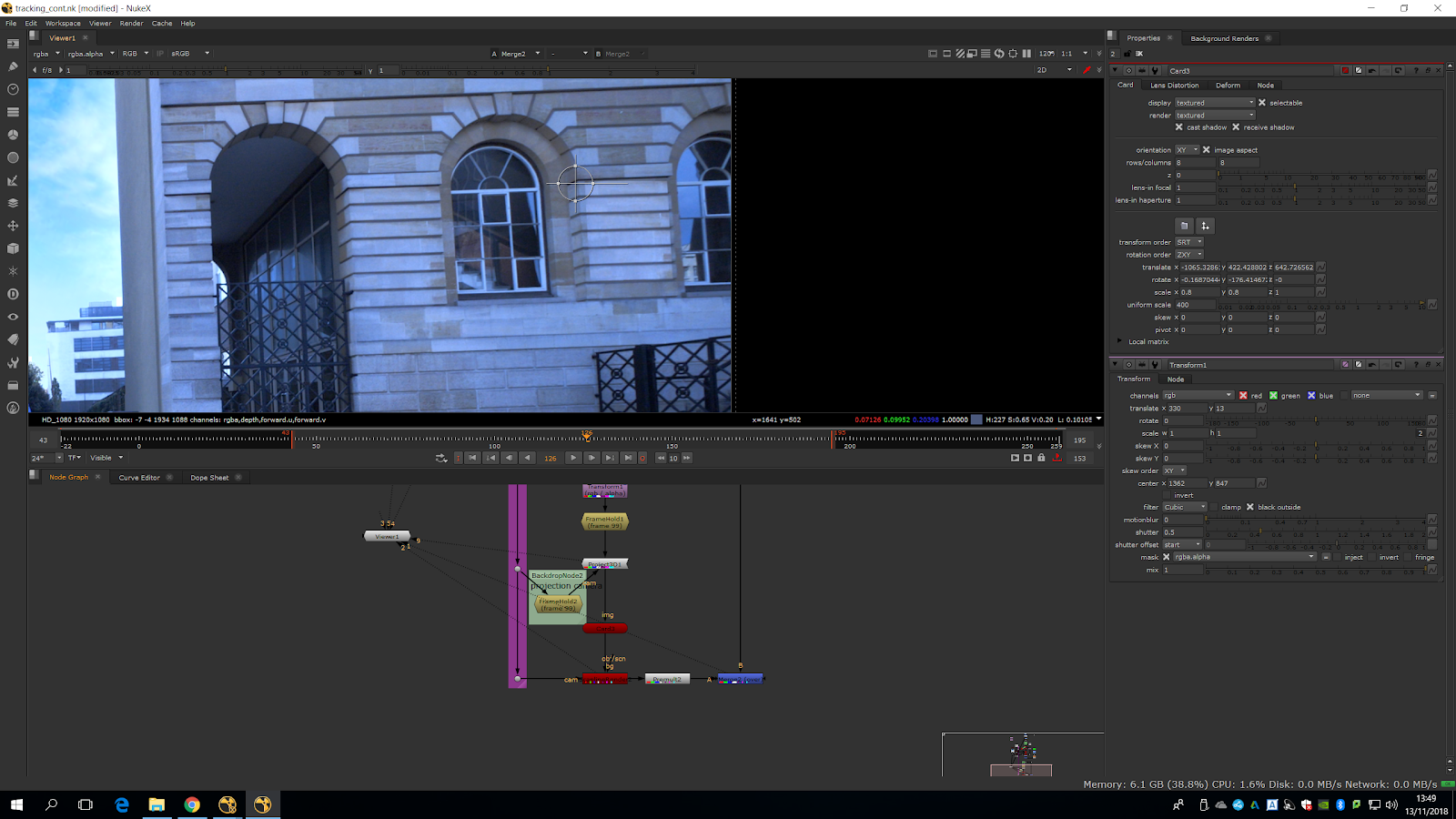Open Google Chrome from the taskbar
1456x819 pixels.
point(192,804)
